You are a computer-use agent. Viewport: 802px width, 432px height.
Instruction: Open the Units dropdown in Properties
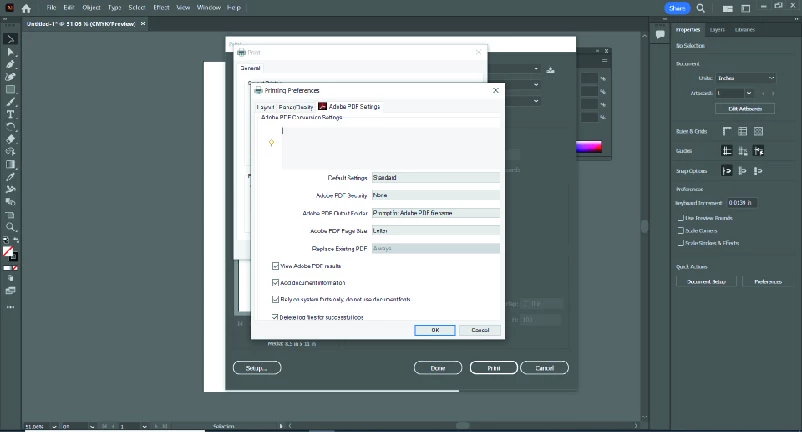pos(745,78)
